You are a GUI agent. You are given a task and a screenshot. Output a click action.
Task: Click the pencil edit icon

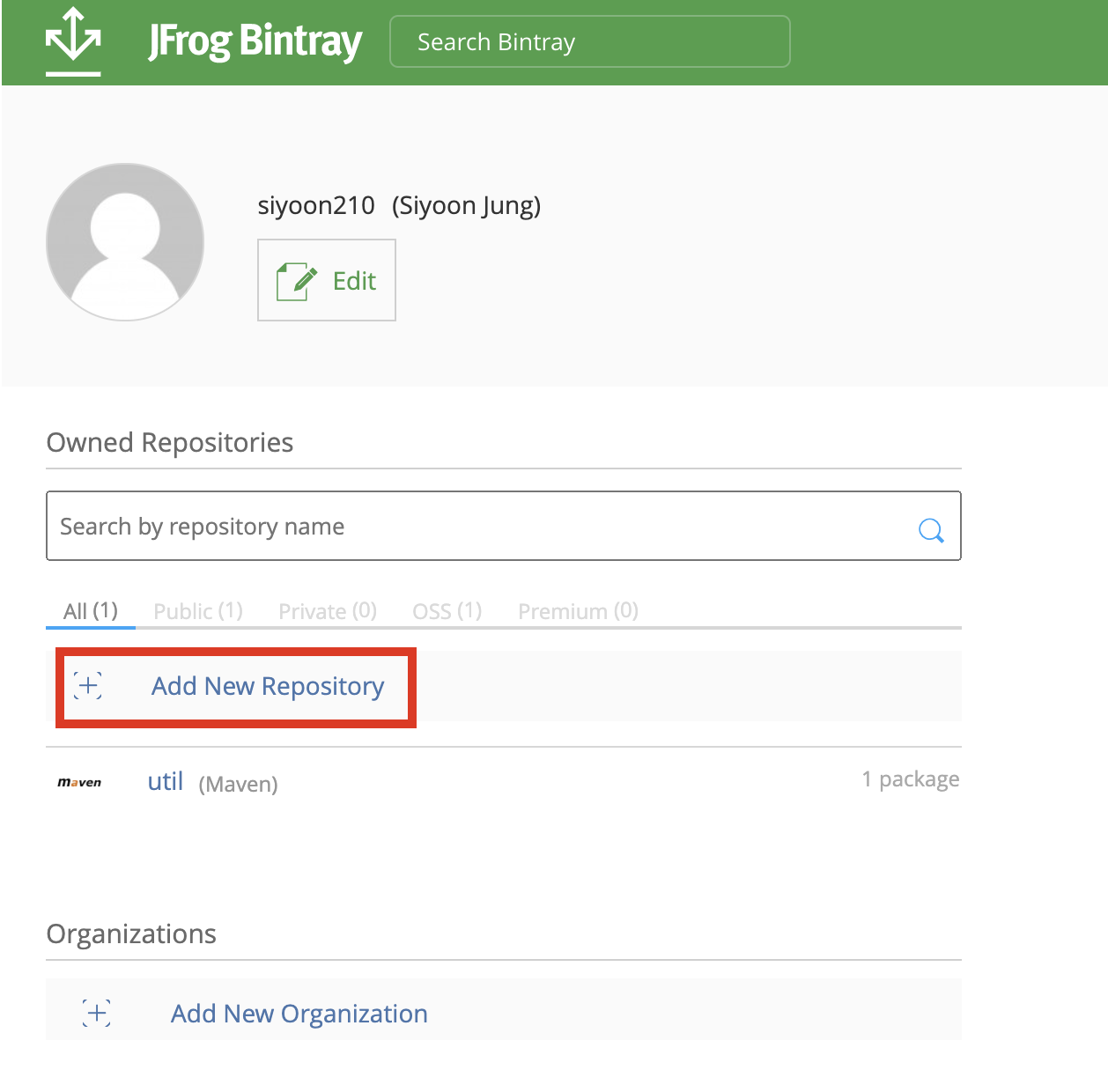click(x=297, y=281)
